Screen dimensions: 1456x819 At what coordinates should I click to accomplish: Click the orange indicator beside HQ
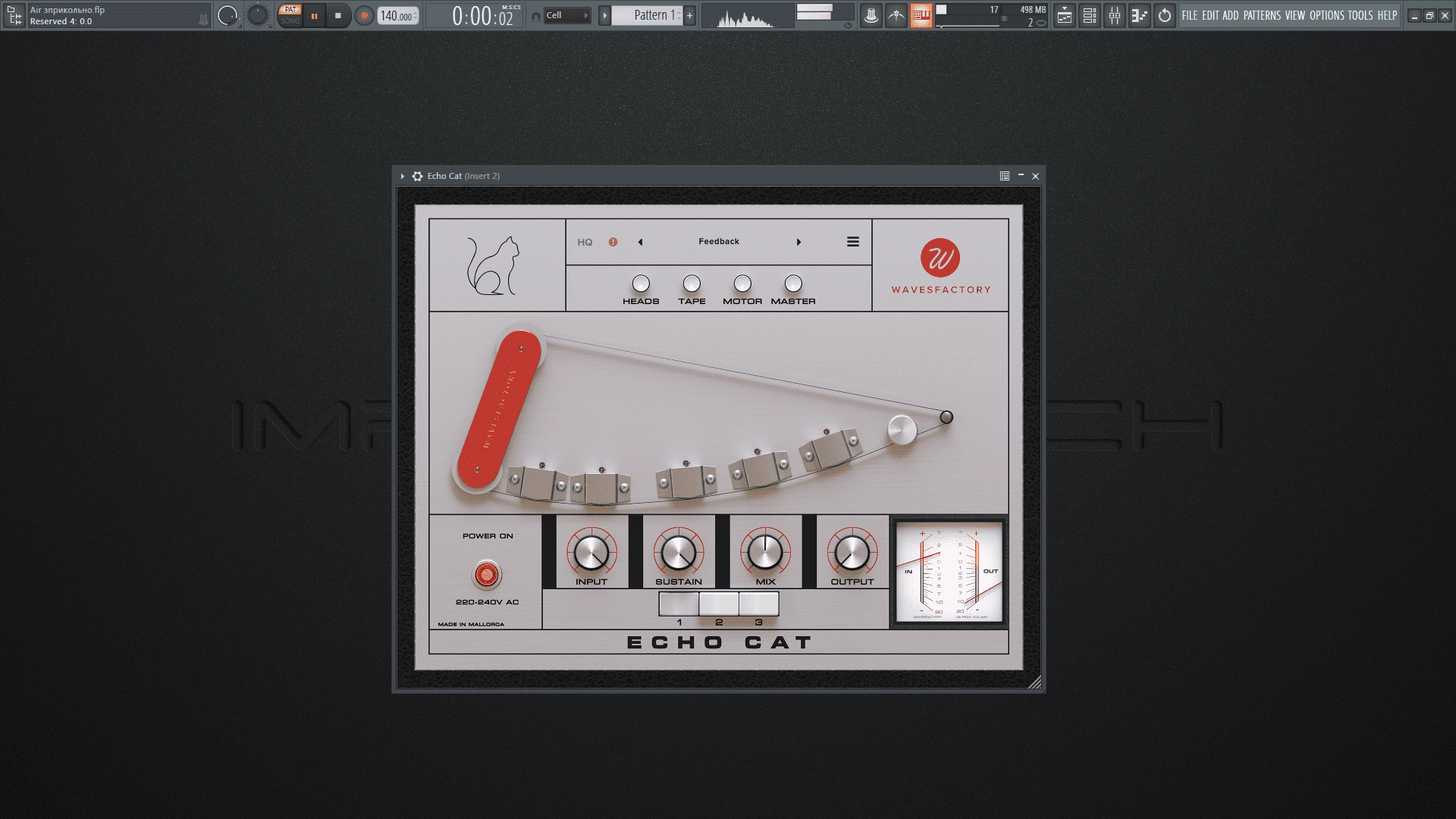[613, 242]
